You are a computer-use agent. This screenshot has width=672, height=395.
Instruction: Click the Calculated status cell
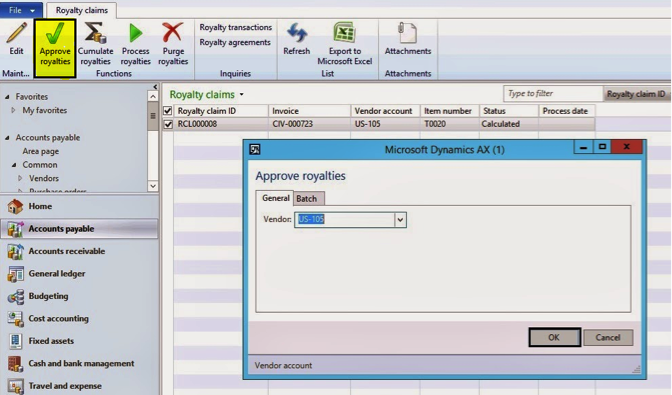pyautogui.click(x=509, y=124)
